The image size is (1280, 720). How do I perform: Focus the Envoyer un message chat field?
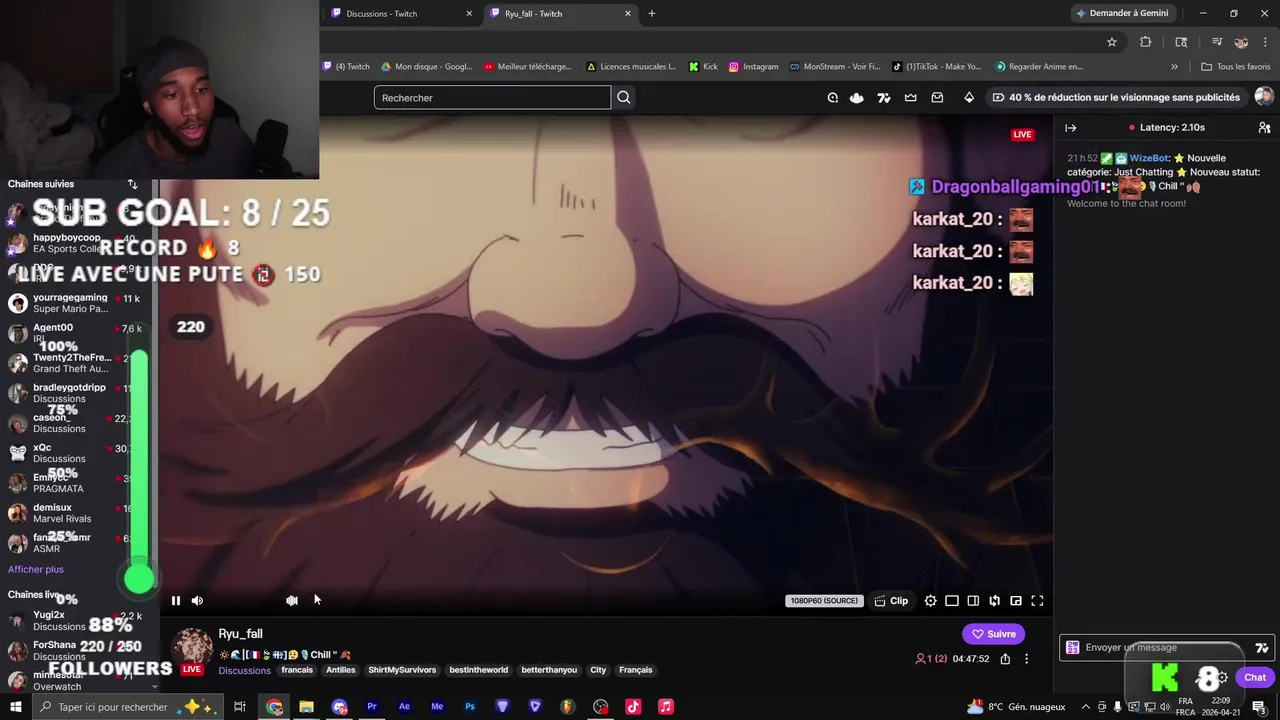pyautogui.click(x=1165, y=648)
